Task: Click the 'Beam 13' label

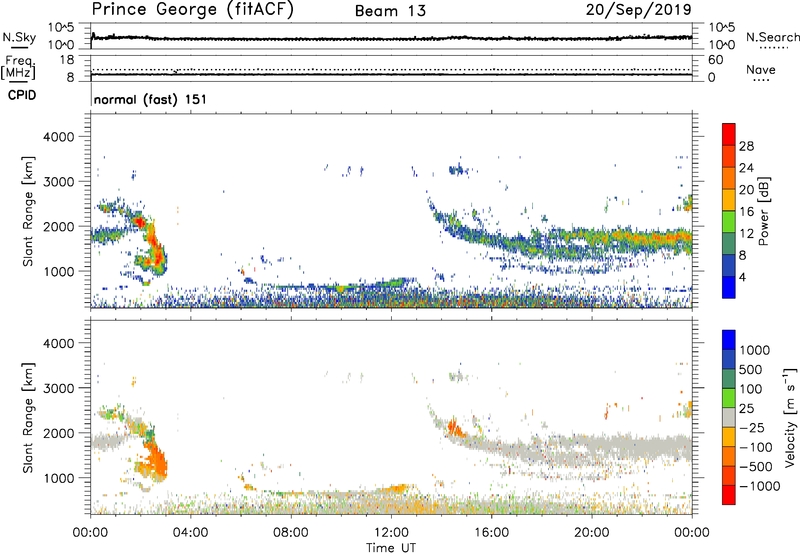Action: click(390, 11)
